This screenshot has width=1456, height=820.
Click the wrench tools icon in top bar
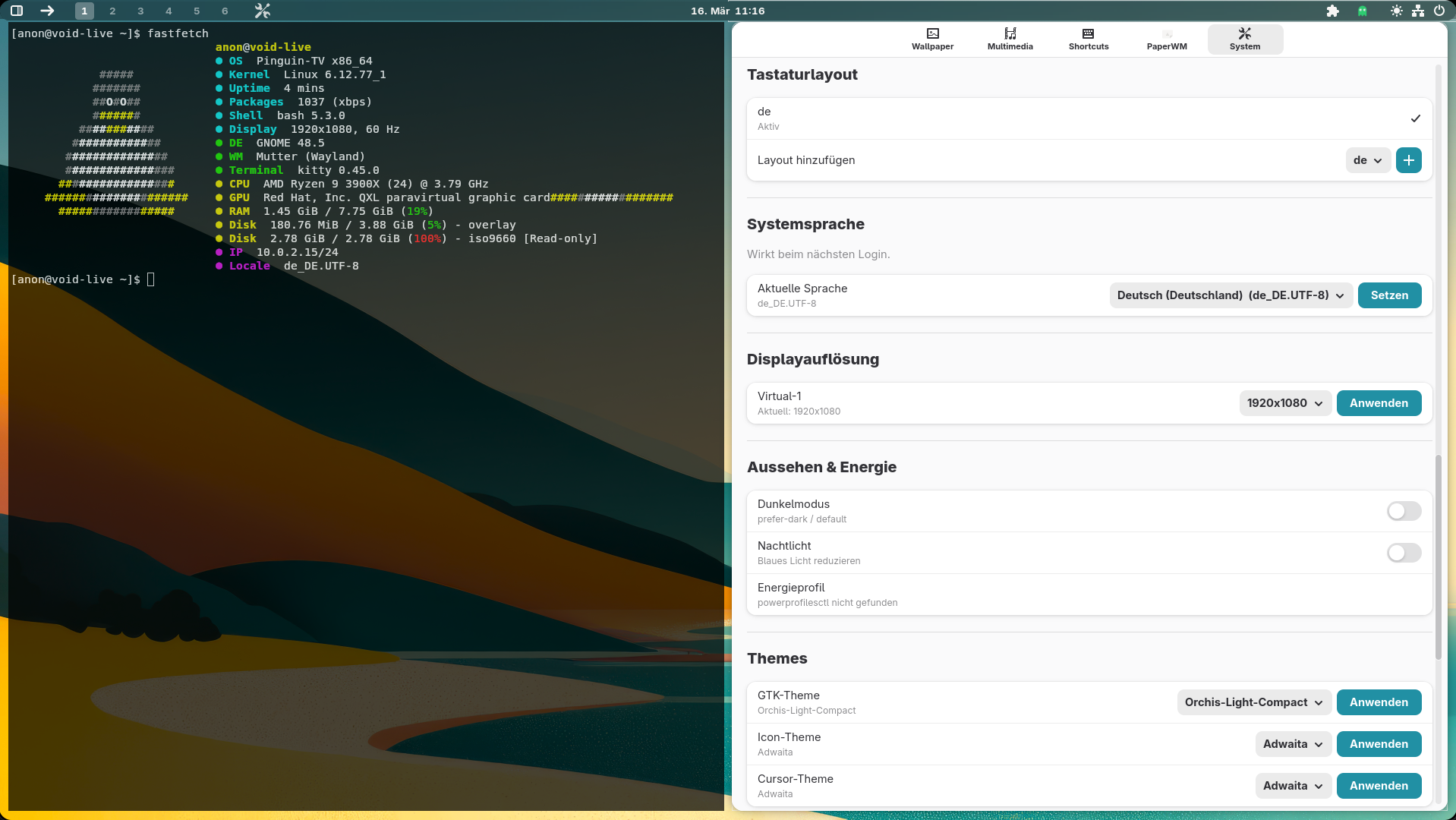coord(262,11)
